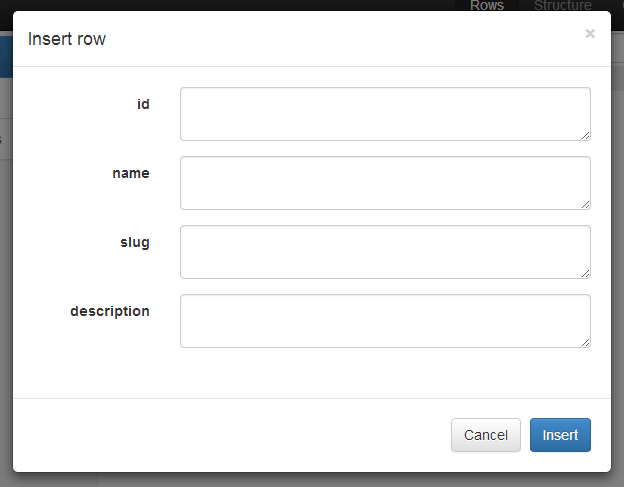This screenshot has height=487, width=624.
Task: Click into the description text area
Action: point(385,321)
